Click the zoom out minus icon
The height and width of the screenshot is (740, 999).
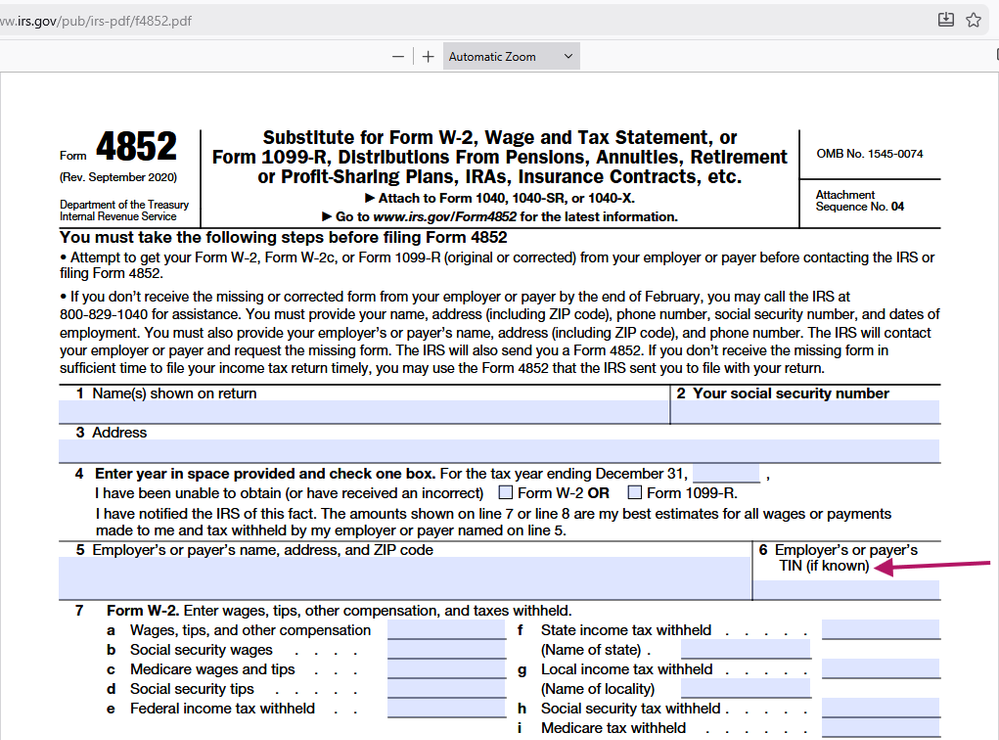point(398,57)
